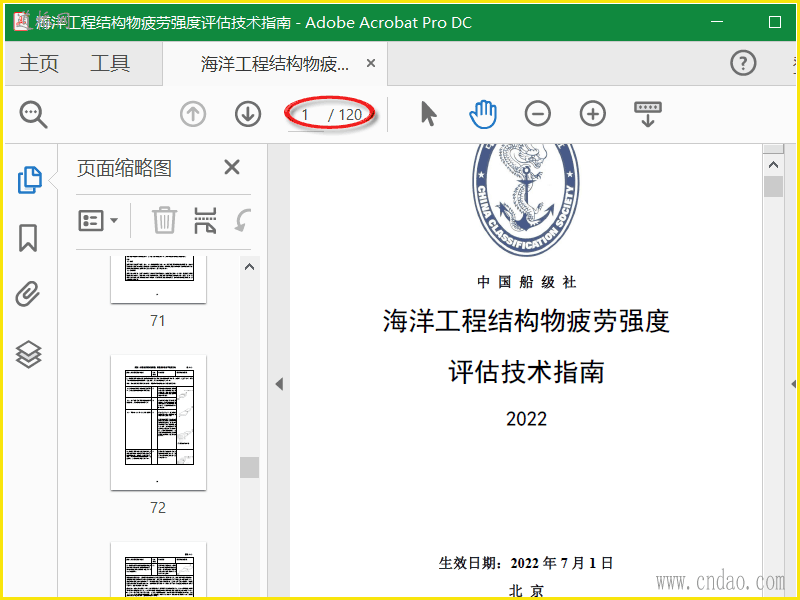This screenshot has width=800, height=600.
Task: Open thumbnail options dropdown menu
Action: click(98, 221)
